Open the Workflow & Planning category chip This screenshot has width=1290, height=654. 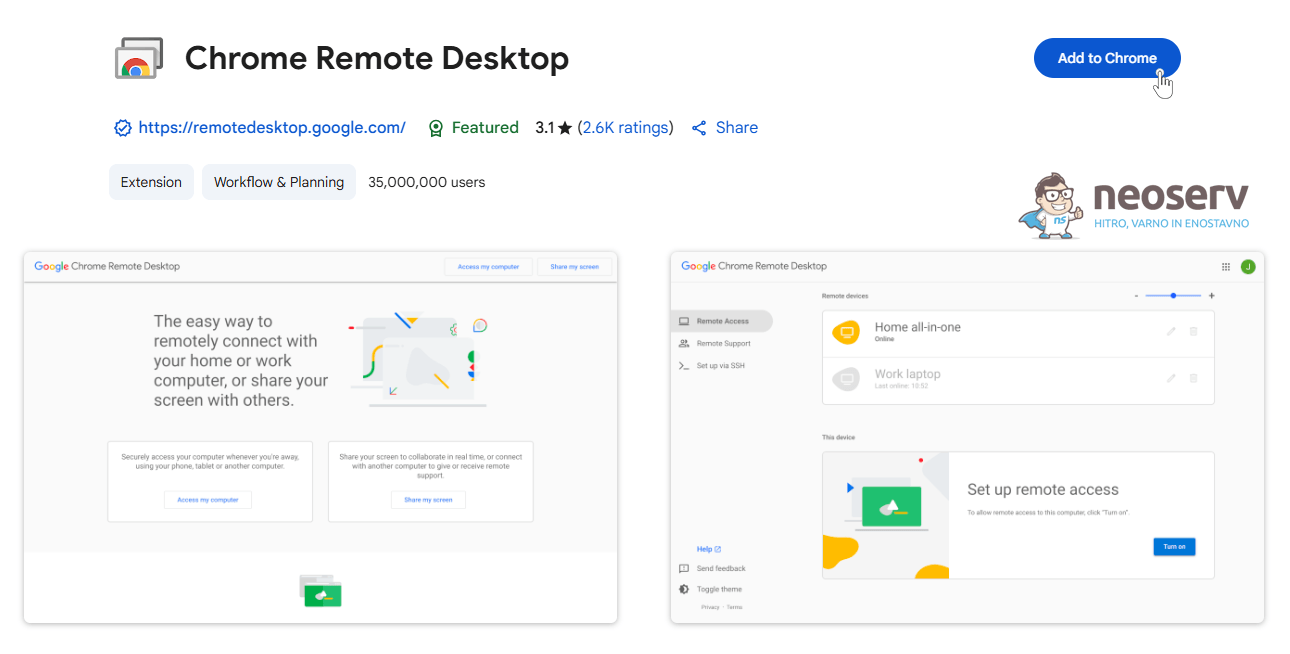click(279, 182)
